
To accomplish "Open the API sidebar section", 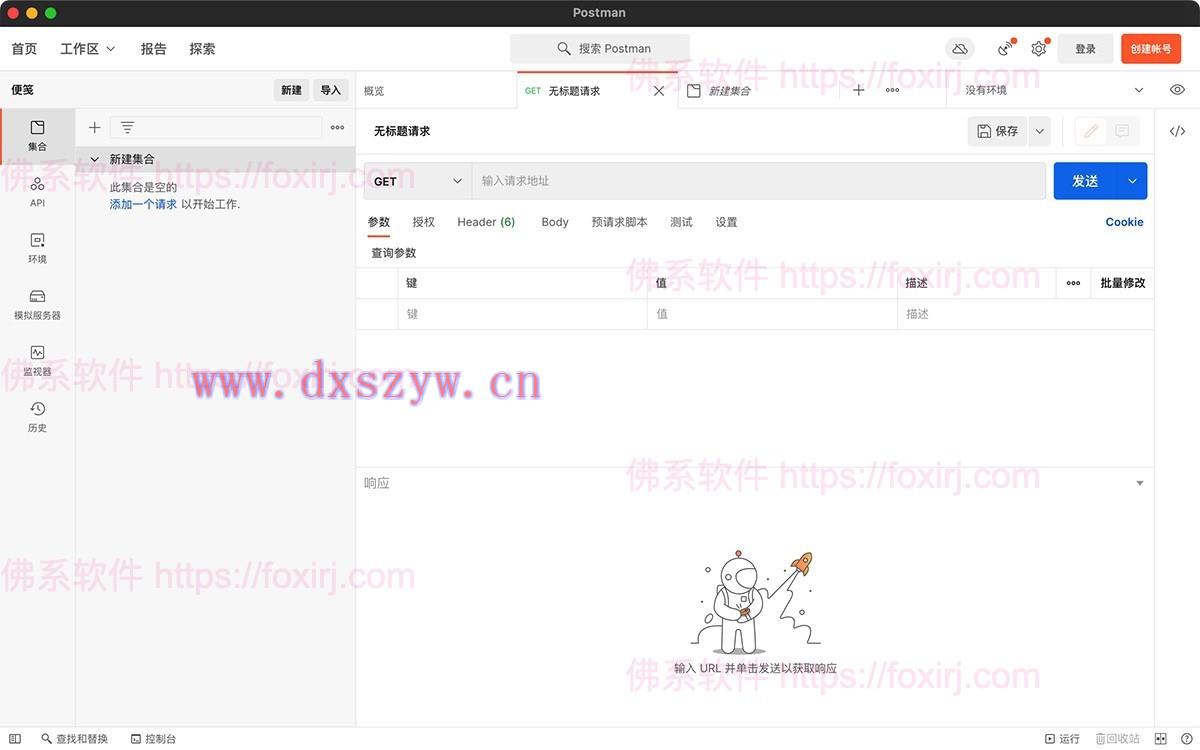I will pos(37,192).
